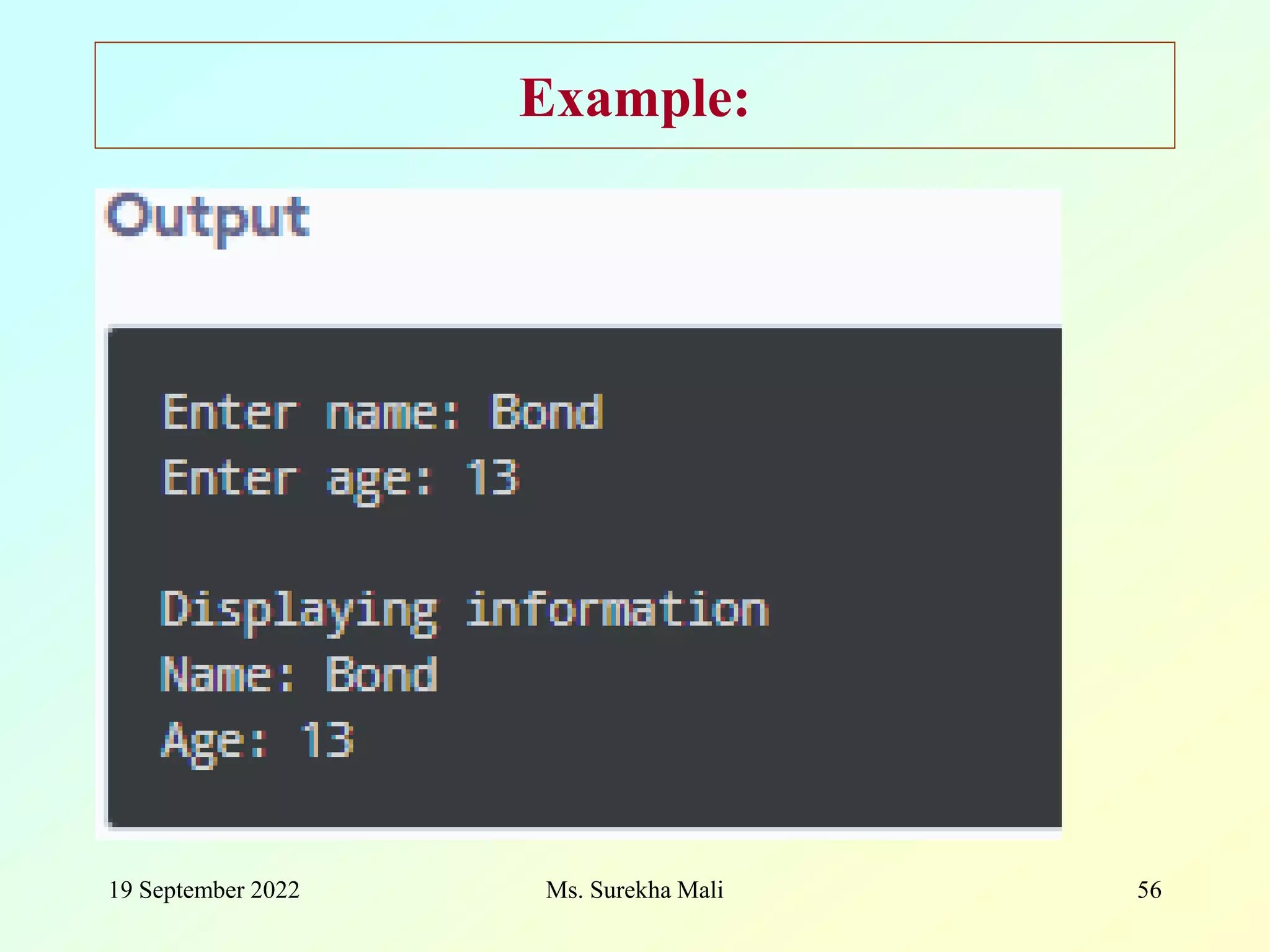Click the slide number 56
The image size is (1270, 952).
point(1148,890)
